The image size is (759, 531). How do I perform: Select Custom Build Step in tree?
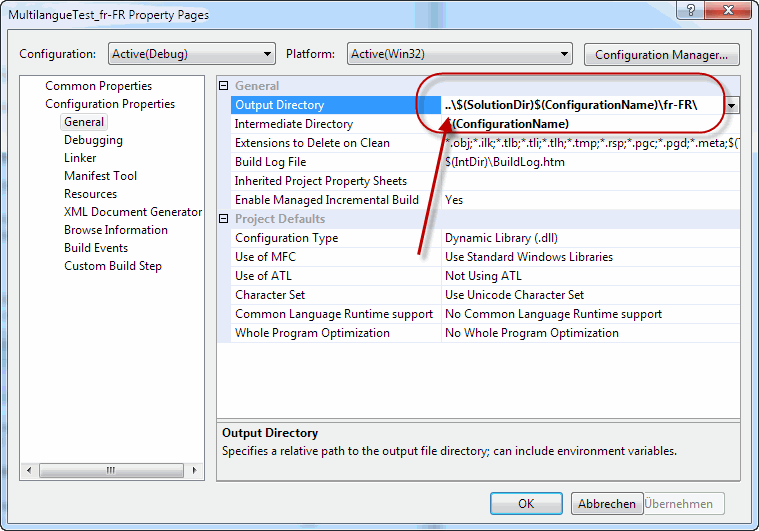click(112, 266)
